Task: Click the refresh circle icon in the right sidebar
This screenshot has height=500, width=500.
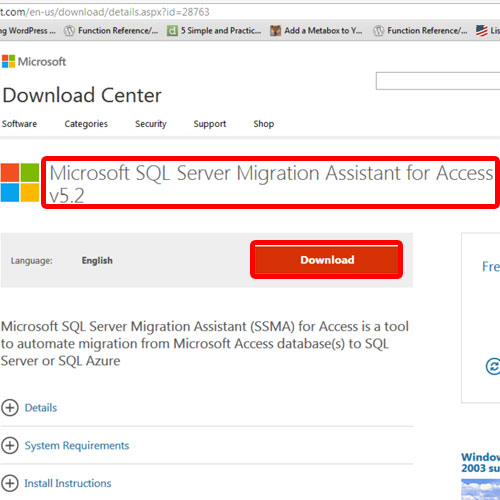Action: pos(493,366)
